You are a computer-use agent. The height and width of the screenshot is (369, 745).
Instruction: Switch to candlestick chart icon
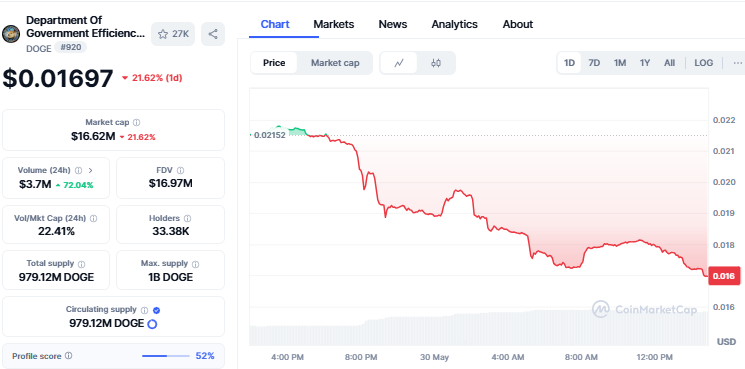(436, 63)
